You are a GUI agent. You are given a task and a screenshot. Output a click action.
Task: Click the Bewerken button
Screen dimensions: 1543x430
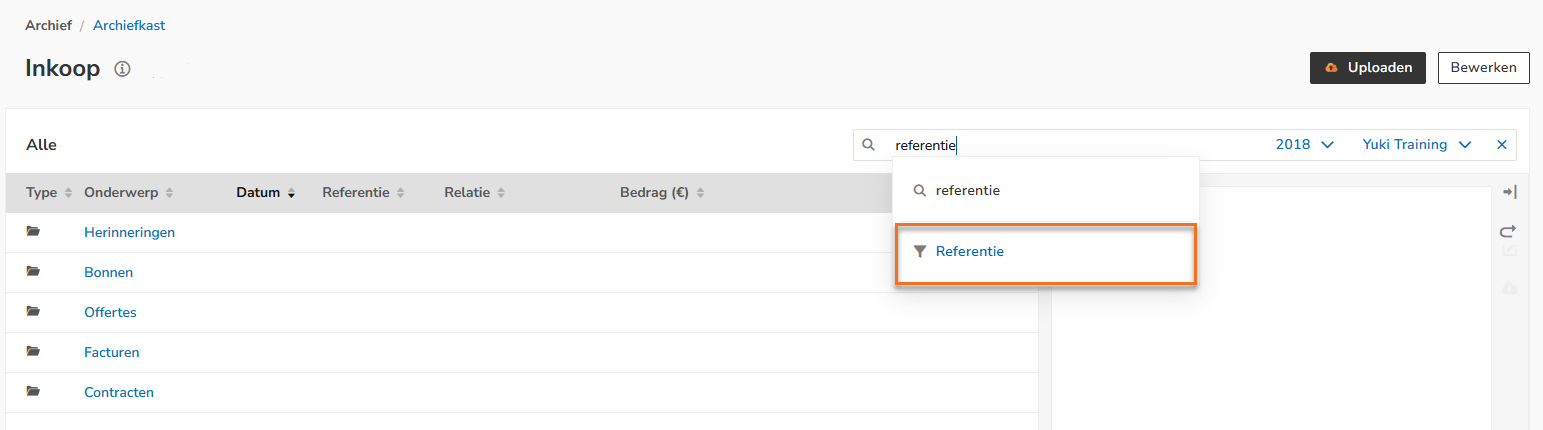(1483, 68)
